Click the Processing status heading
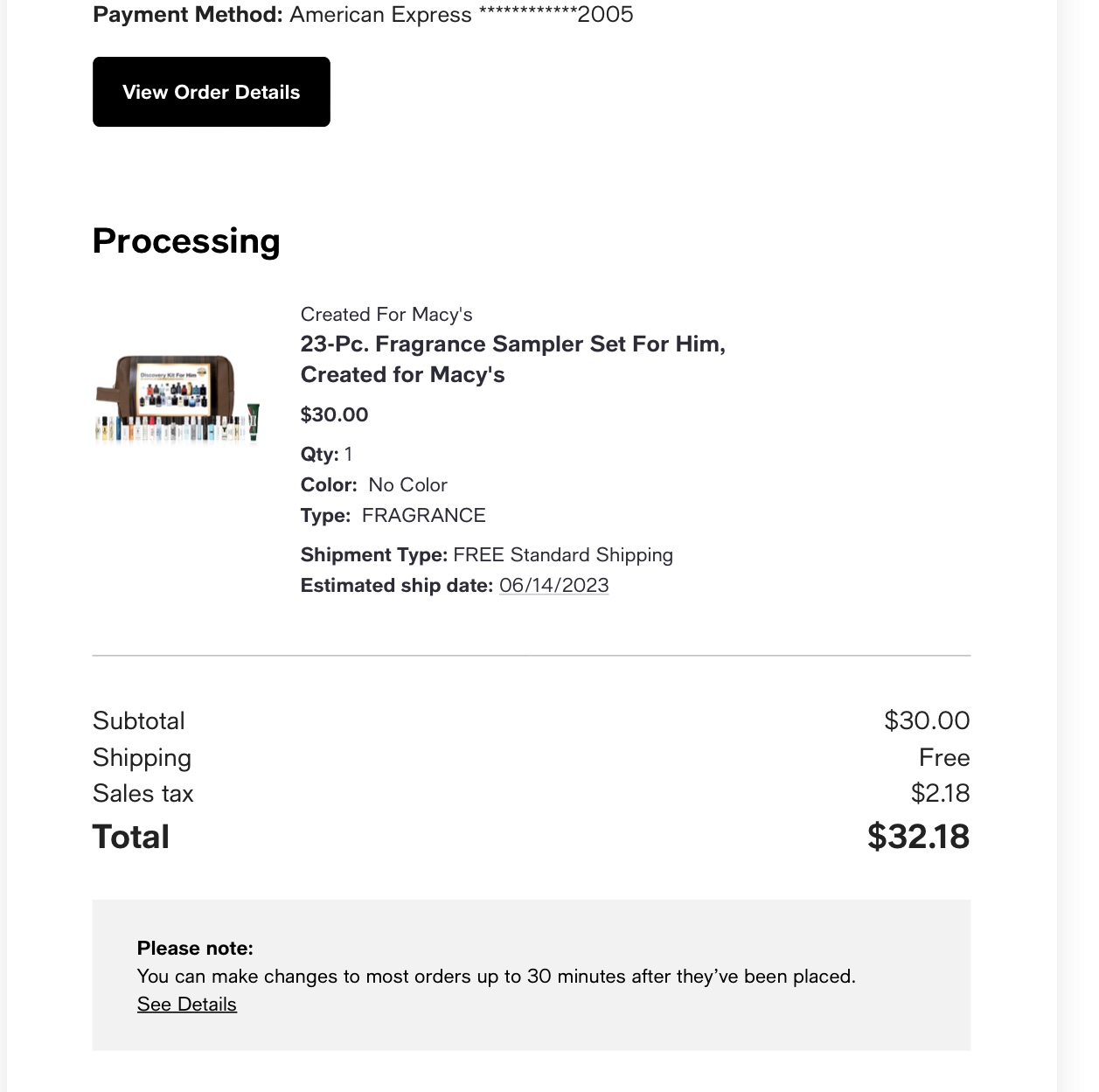This screenshot has width=1099, height=1092. tap(186, 241)
